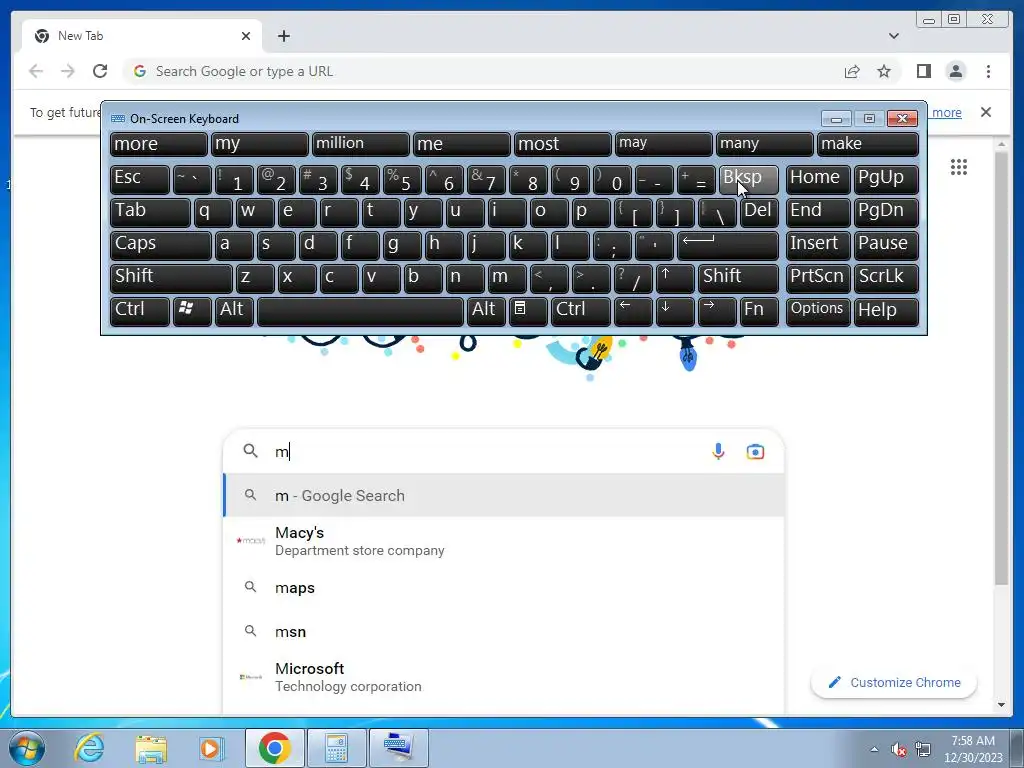Click the PrtScn key

(818, 278)
